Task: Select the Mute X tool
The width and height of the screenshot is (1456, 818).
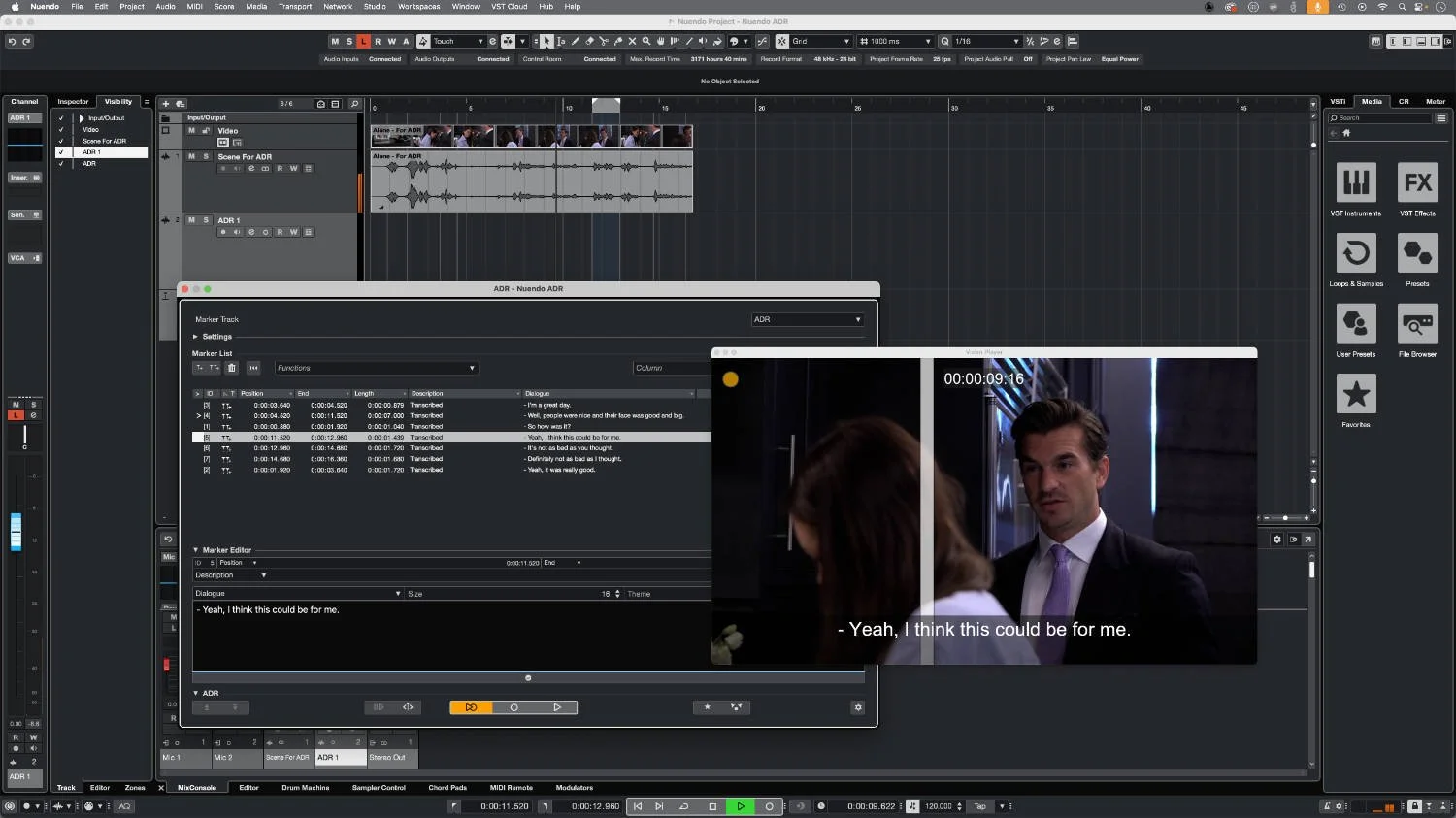Action: tap(632, 41)
